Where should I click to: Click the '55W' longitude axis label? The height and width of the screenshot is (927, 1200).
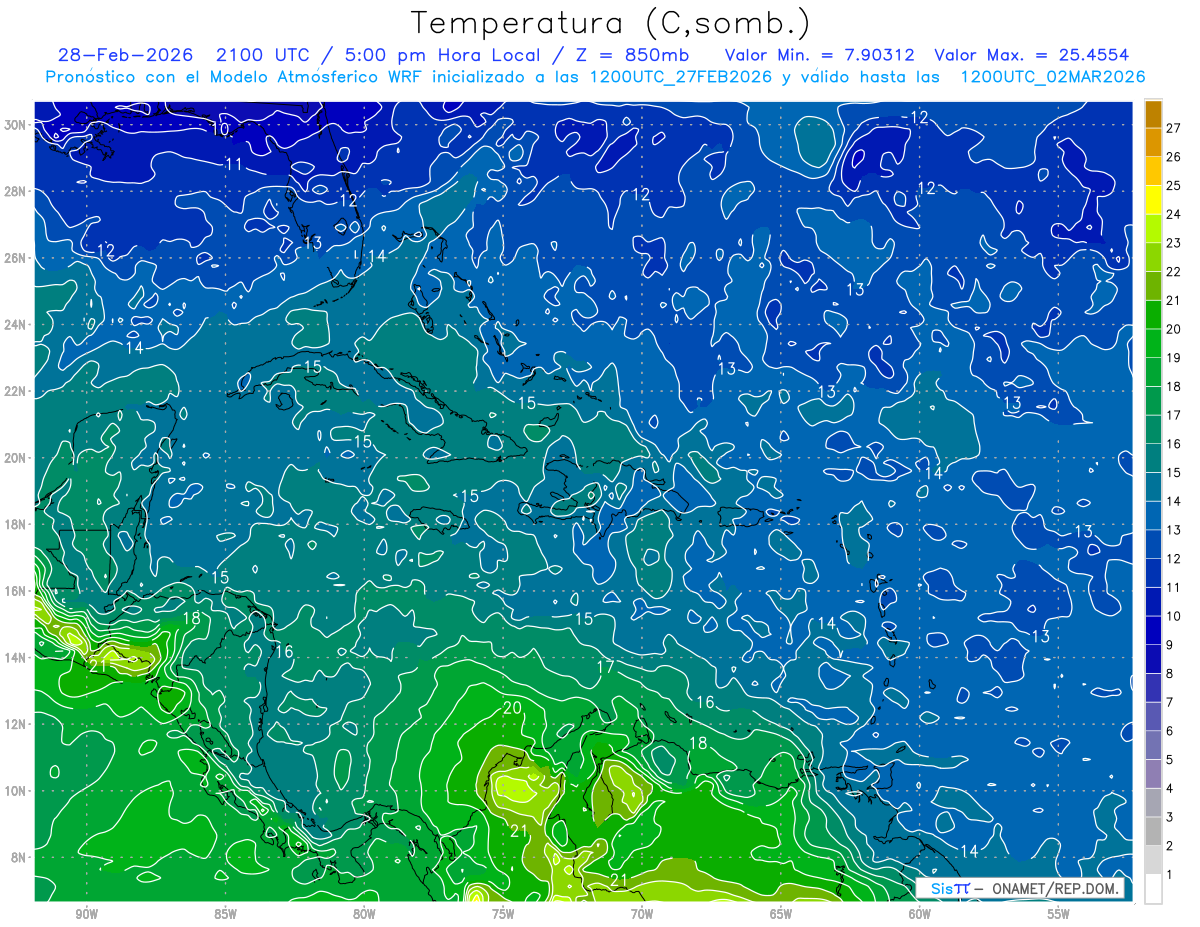tap(1059, 914)
